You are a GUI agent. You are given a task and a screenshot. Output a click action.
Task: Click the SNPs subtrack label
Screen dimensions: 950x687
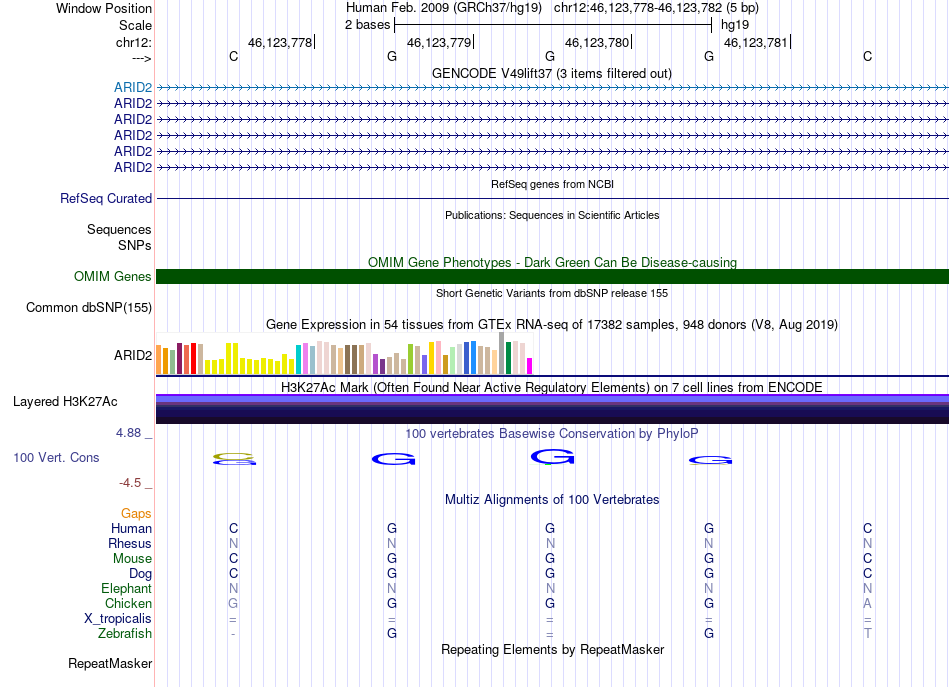click(x=135, y=245)
